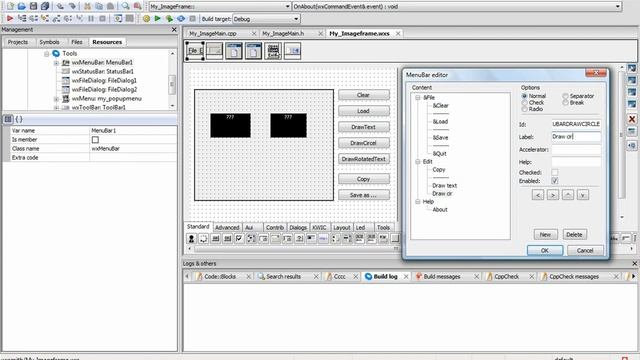Collapse the &File node in Content tree
Screen dimensions: 640x360
418,98
